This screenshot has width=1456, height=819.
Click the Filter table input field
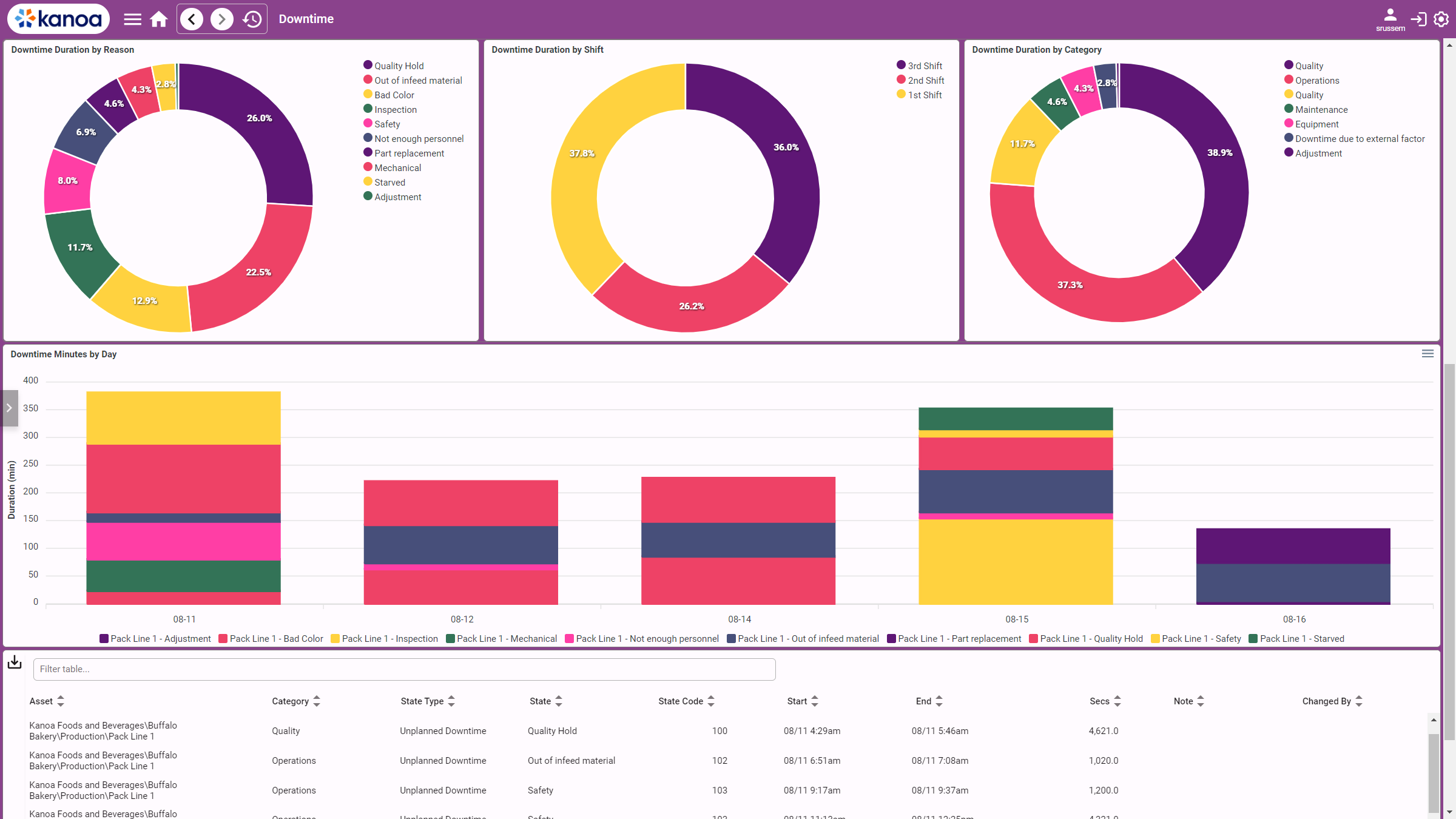click(404, 669)
